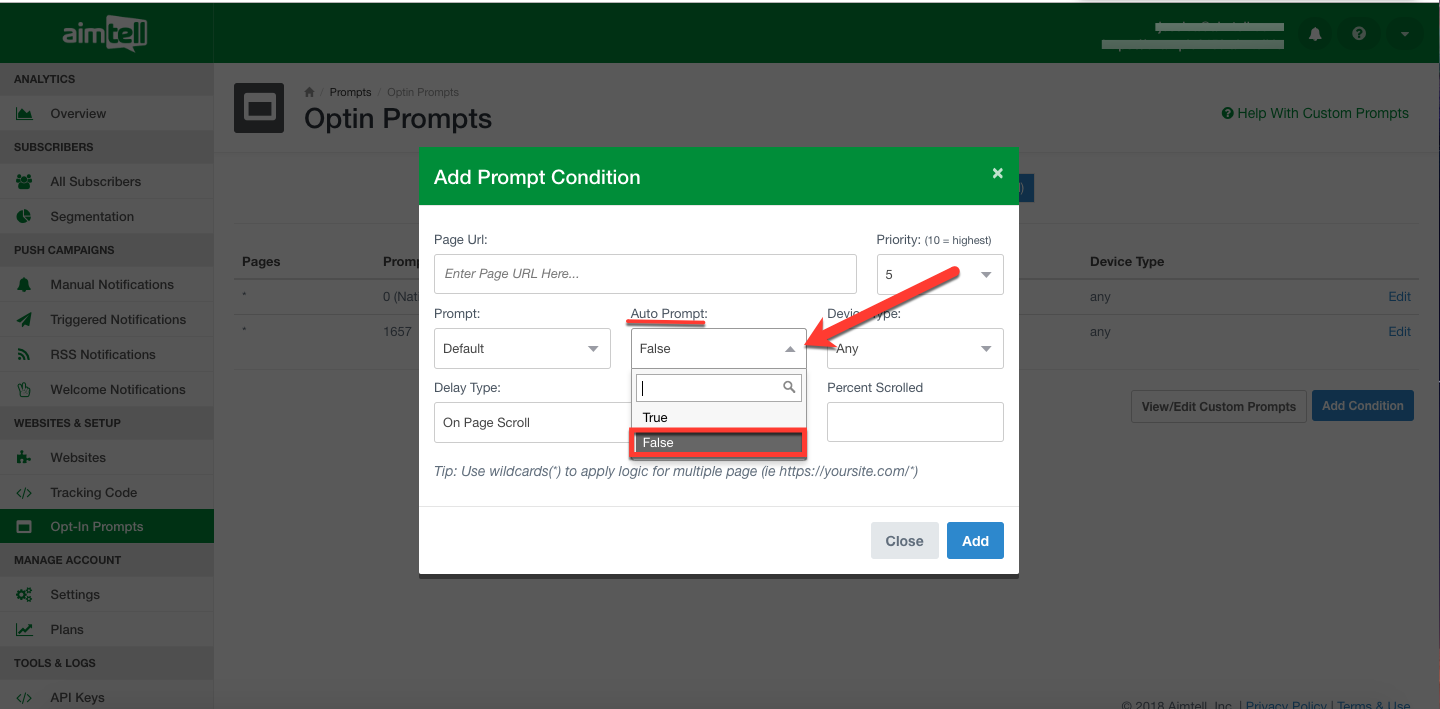
Task: Click the home icon in breadcrumb
Action: point(310,92)
